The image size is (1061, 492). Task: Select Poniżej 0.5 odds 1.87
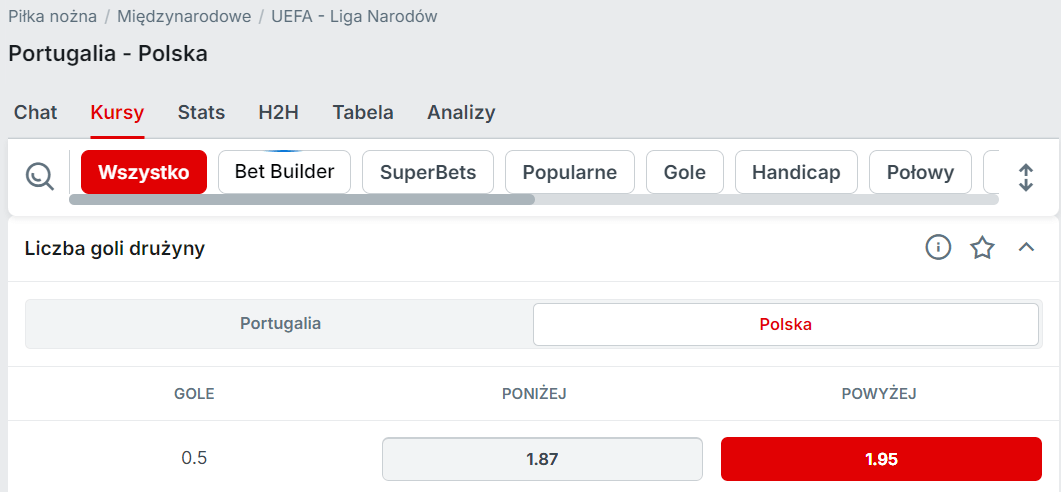point(542,459)
